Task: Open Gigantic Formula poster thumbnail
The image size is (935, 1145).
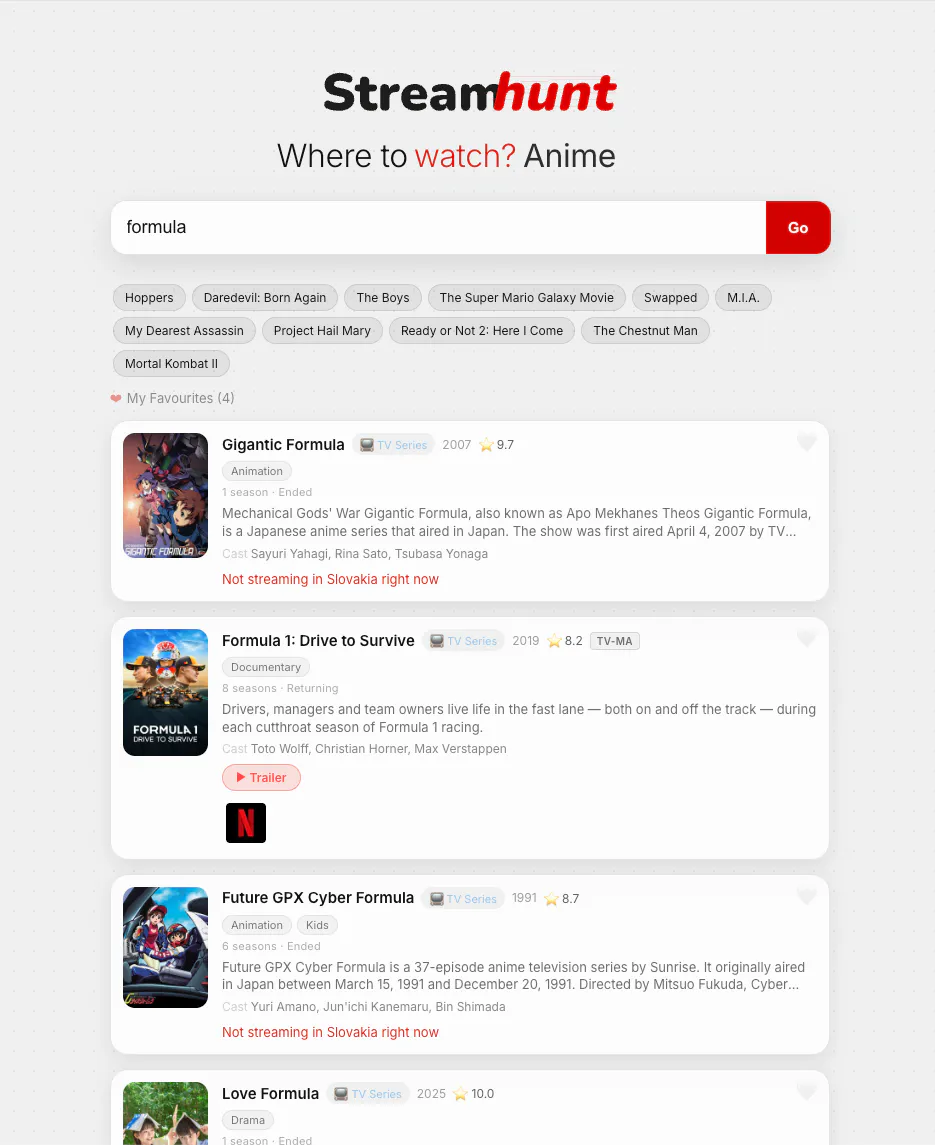Action: pyautogui.click(x=166, y=496)
